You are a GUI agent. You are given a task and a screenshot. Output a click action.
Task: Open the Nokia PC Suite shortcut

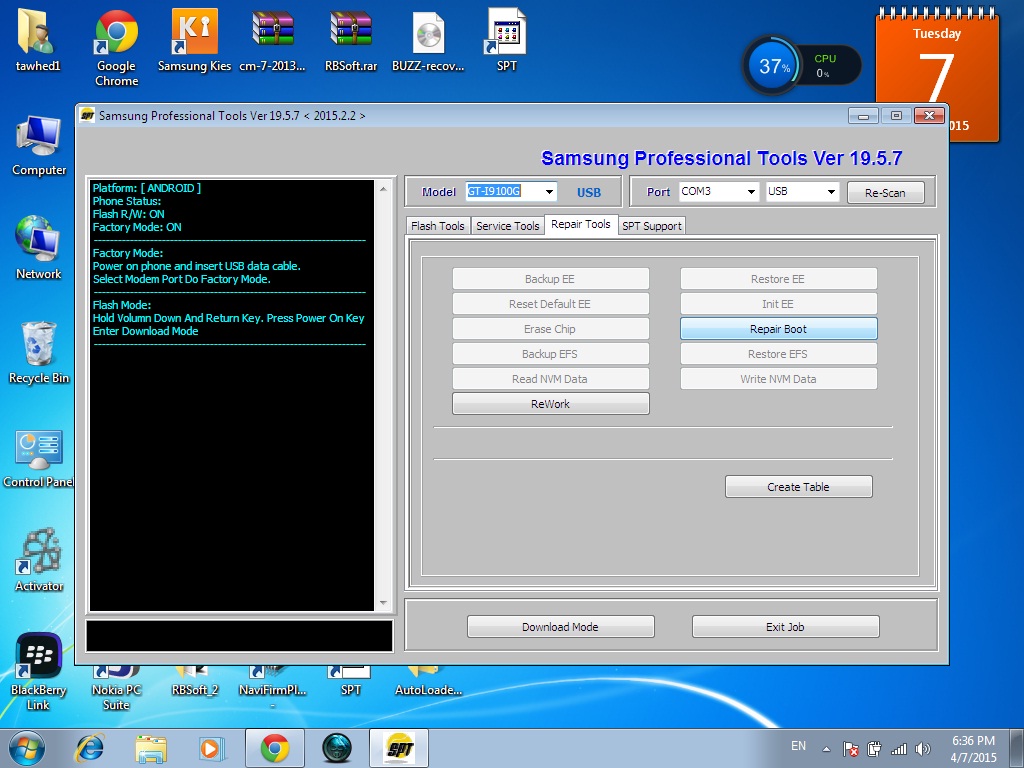(116, 689)
